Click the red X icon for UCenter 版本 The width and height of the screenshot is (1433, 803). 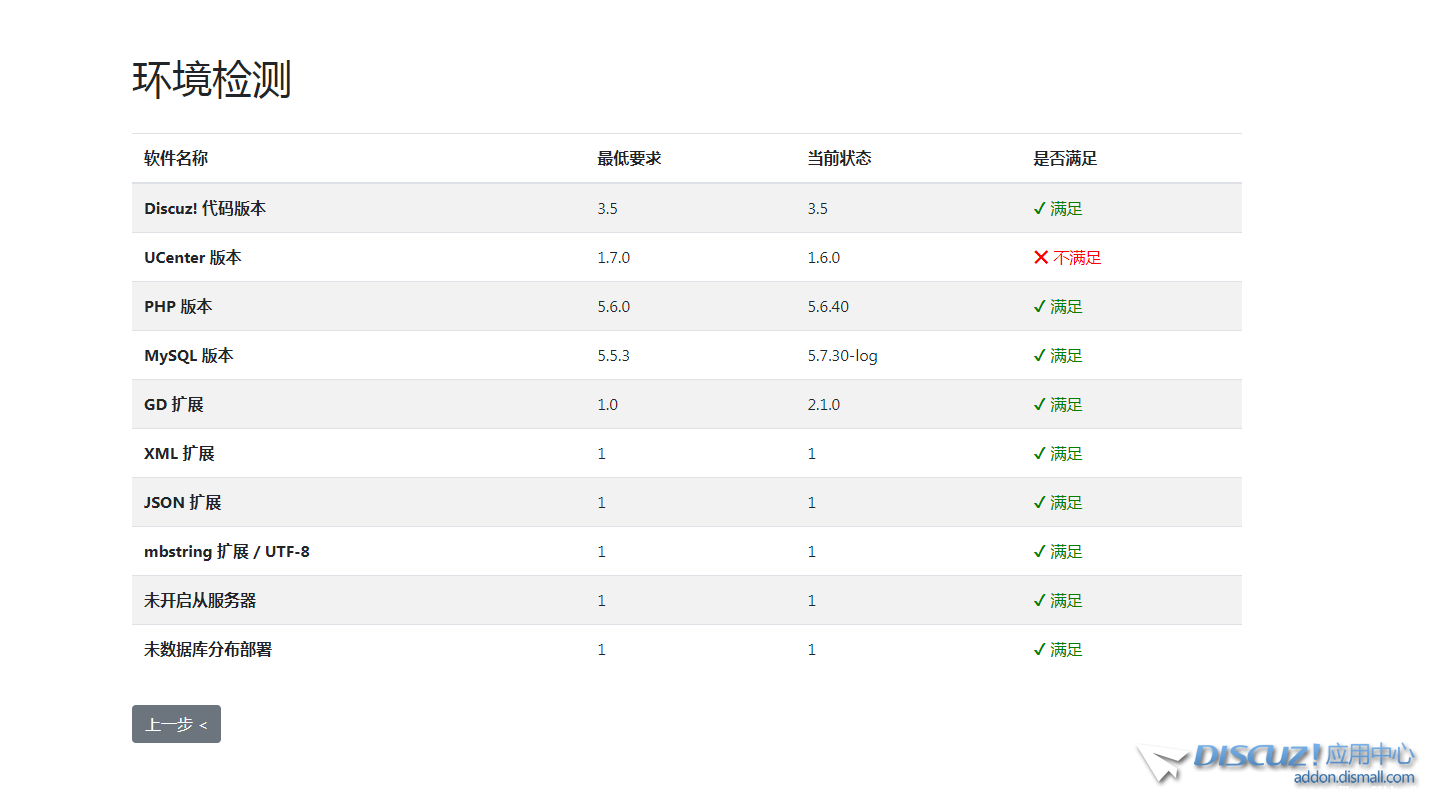coord(1041,258)
